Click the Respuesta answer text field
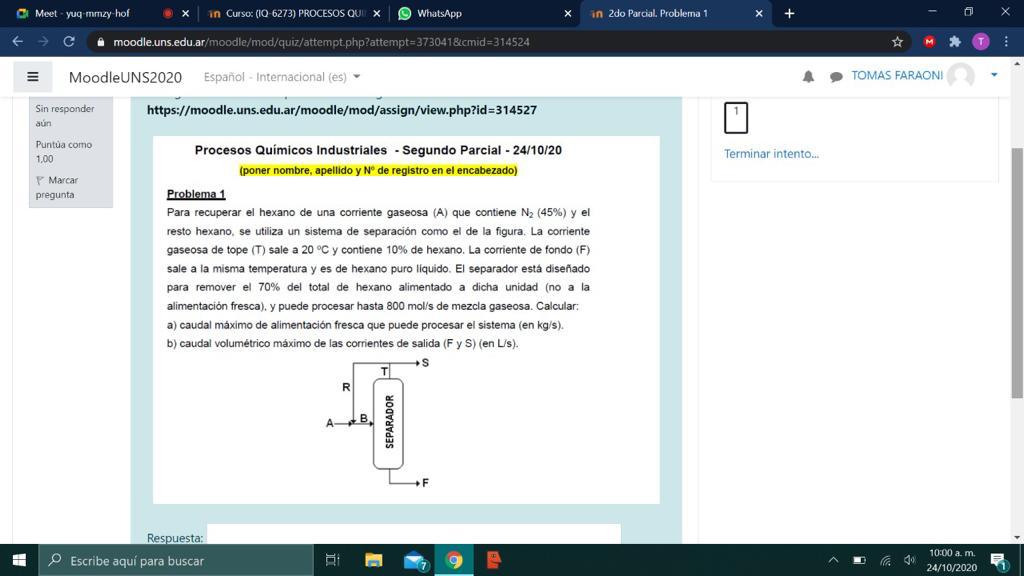The width and height of the screenshot is (1024, 576). (x=413, y=535)
